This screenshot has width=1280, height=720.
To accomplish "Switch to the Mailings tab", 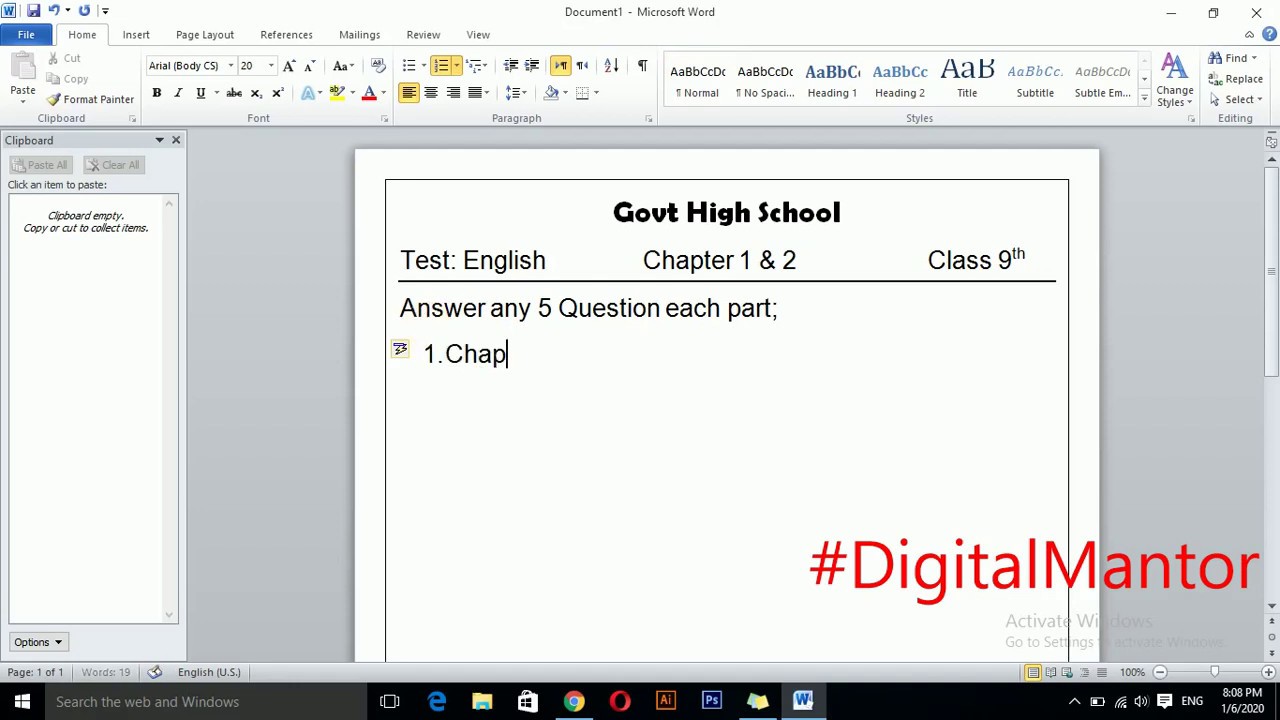I will (359, 35).
